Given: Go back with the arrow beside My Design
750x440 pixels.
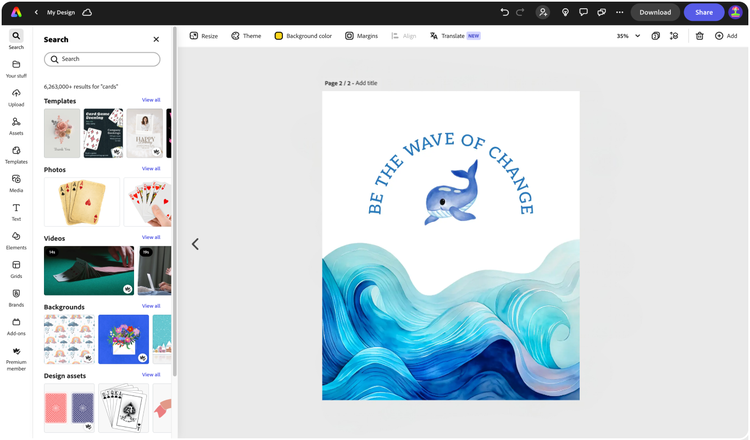Looking at the screenshot, I should click(x=36, y=12).
